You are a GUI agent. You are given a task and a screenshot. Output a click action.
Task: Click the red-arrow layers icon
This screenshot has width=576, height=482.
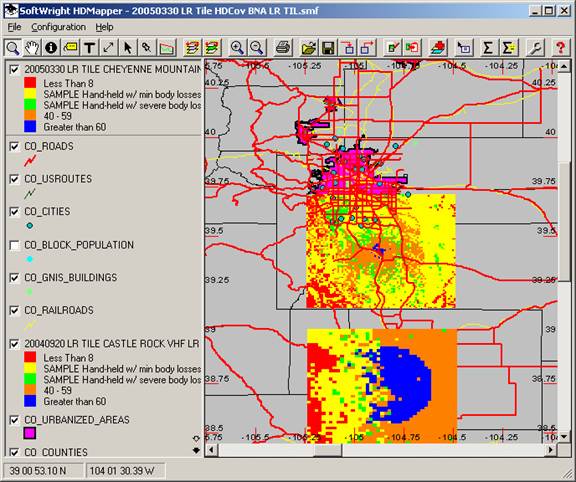point(192,48)
